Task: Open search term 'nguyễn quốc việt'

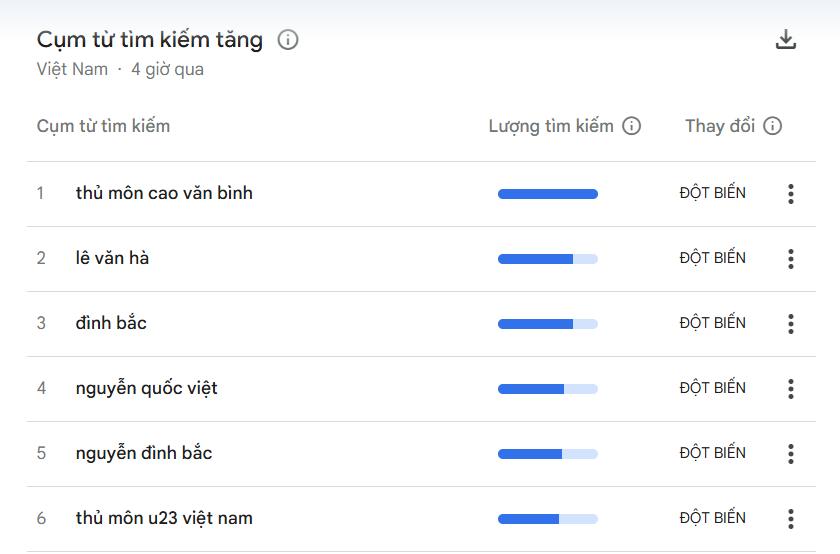Action: (146, 388)
